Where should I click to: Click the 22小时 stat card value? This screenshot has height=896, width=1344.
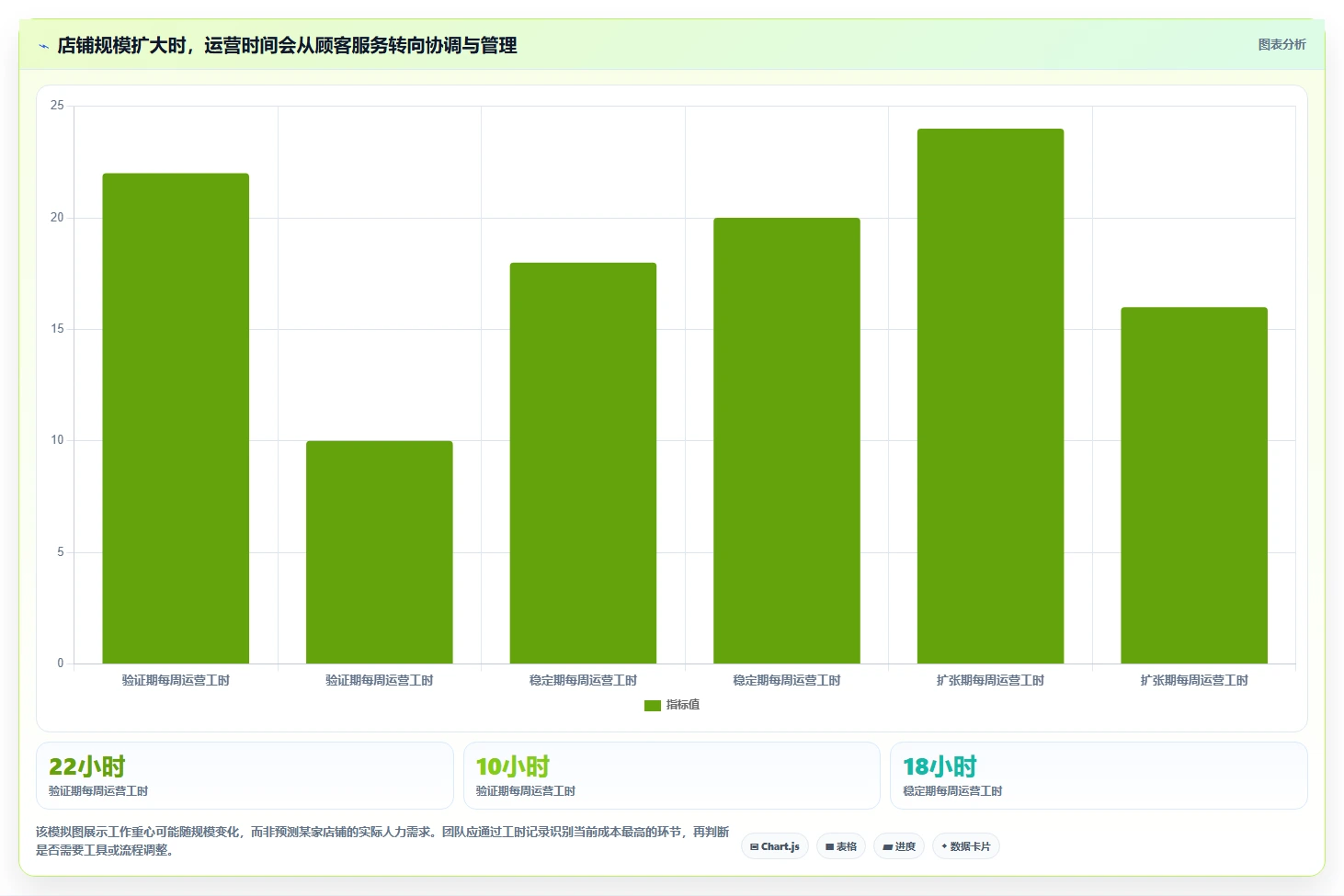[87, 766]
